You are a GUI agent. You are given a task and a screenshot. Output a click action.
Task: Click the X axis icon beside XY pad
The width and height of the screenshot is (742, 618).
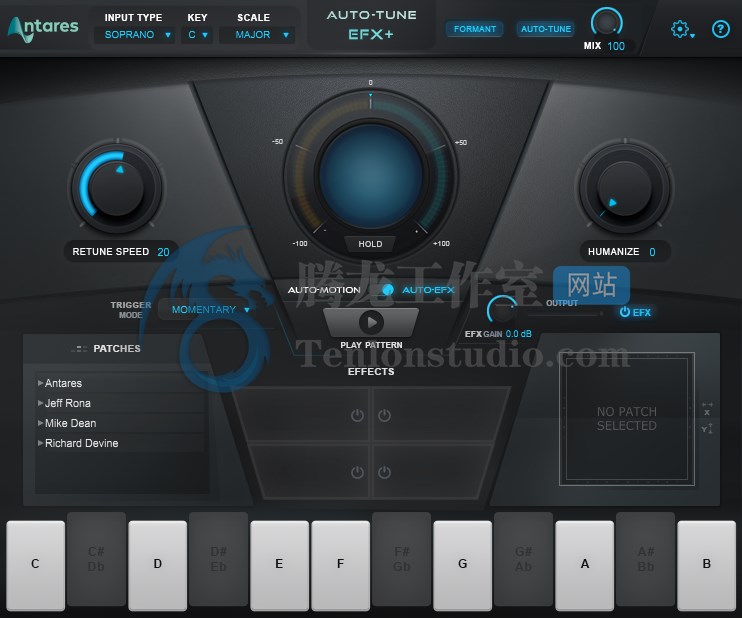707,409
